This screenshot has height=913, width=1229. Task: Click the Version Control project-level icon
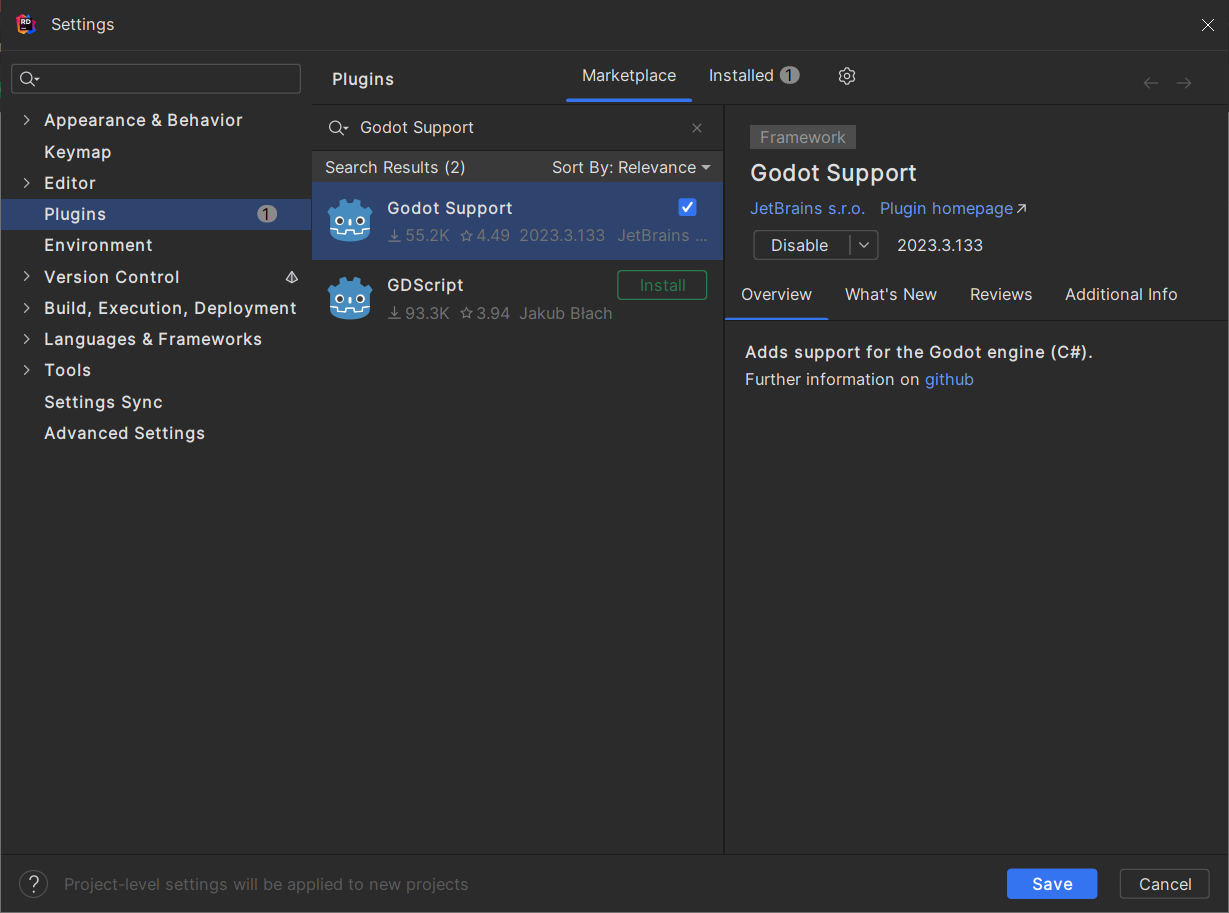pyautogui.click(x=292, y=277)
